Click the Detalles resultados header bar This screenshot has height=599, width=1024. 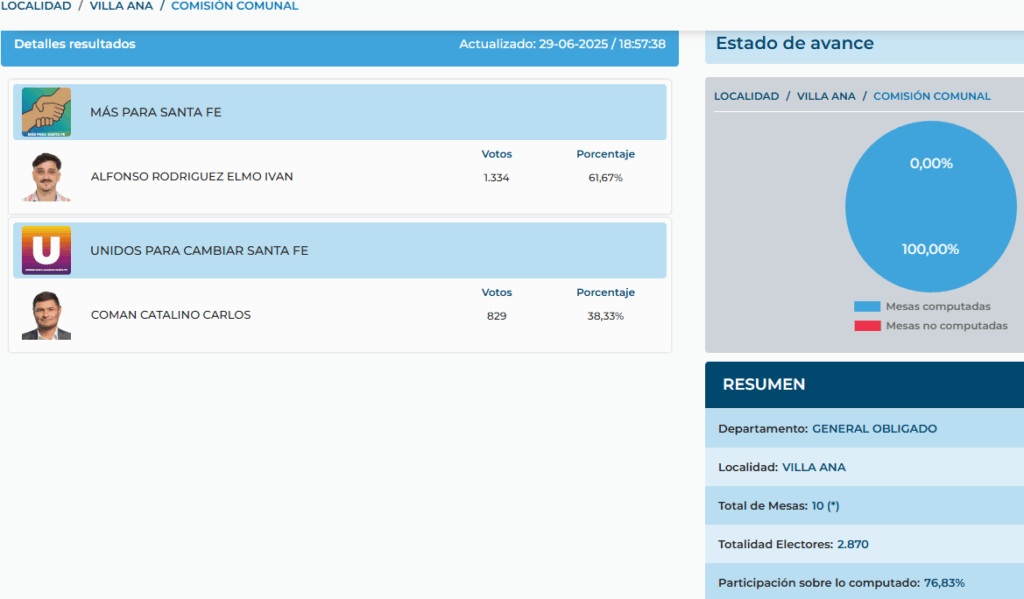[75, 44]
